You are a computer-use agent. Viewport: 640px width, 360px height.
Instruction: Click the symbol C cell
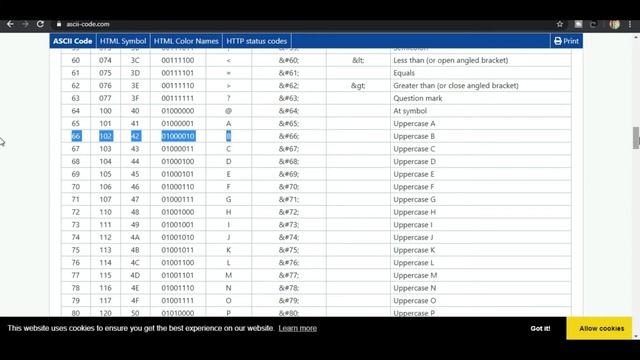(229, 149)
